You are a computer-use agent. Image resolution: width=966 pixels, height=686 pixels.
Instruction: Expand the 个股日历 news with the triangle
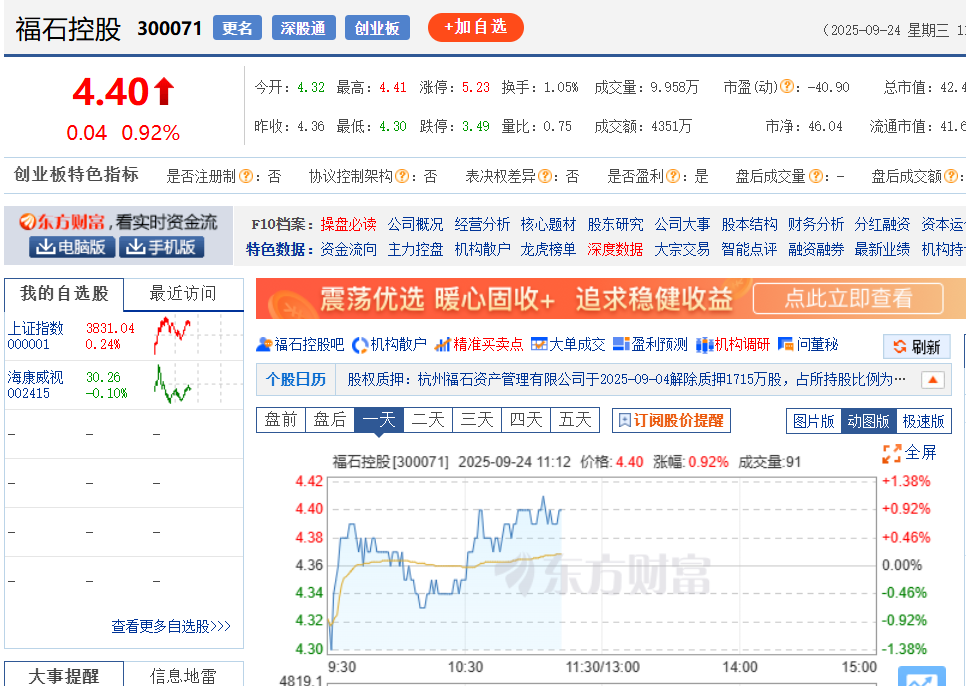click(x=933, y=380)
